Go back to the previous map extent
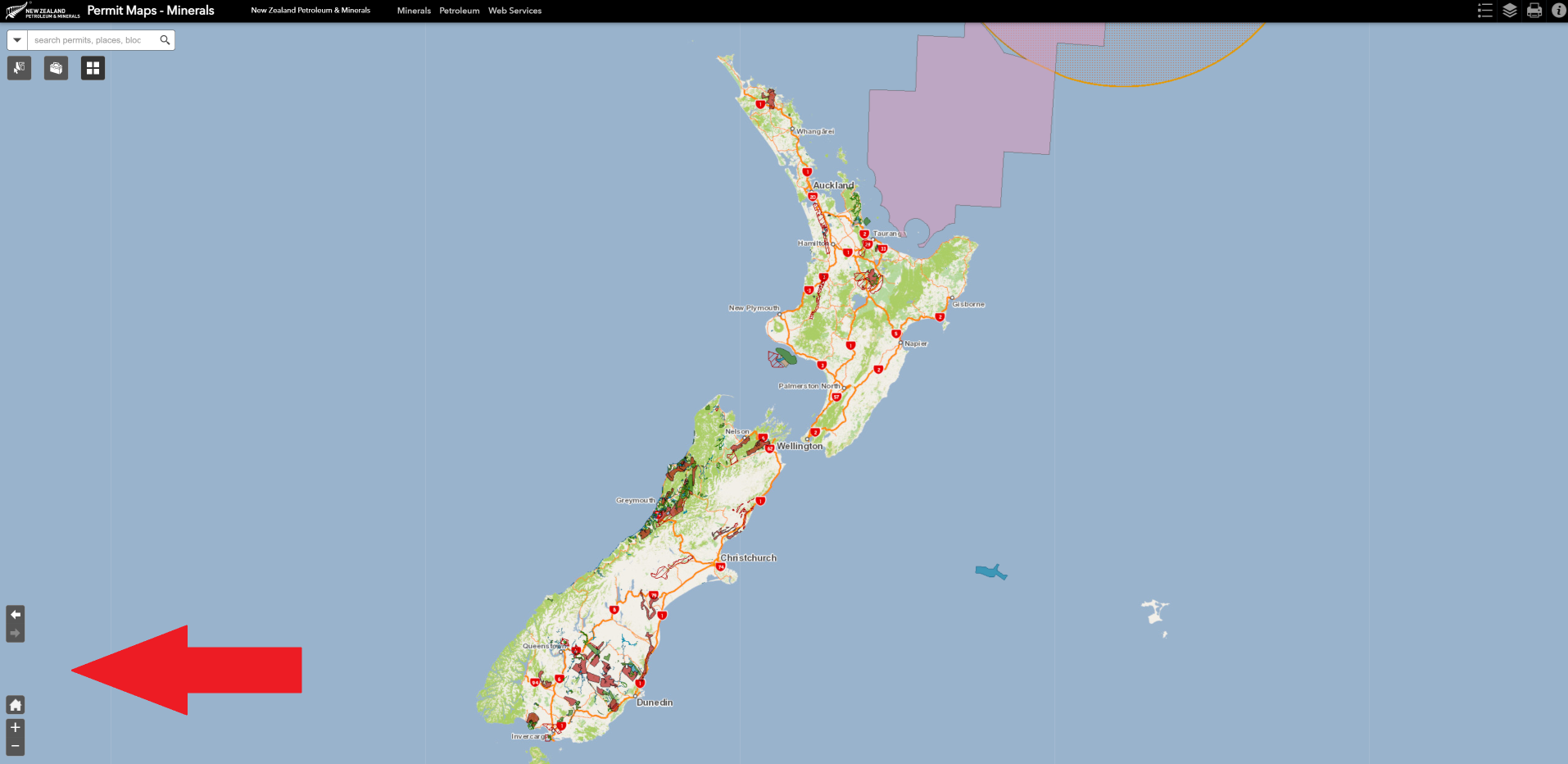Image resolution: width=1568 pixels, height=764 pixels. point(15,614)
